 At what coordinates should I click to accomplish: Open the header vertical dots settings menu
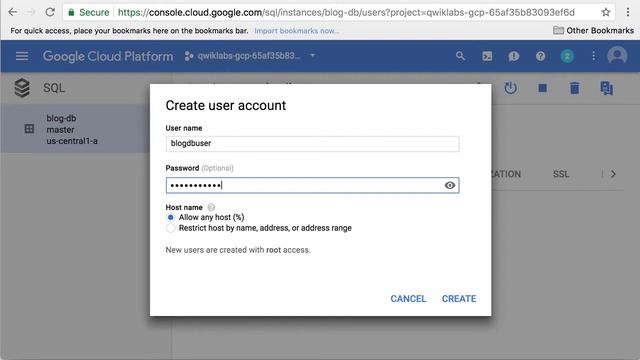(x=593, y=56)
